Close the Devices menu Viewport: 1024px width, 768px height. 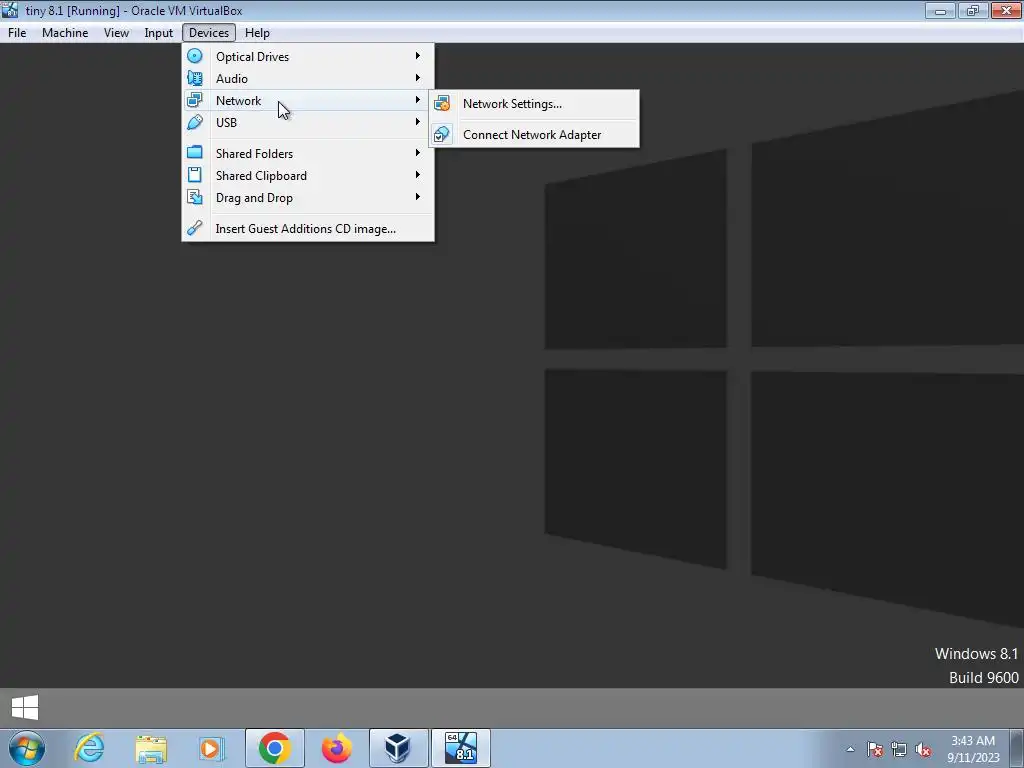[x=209, y=33]
